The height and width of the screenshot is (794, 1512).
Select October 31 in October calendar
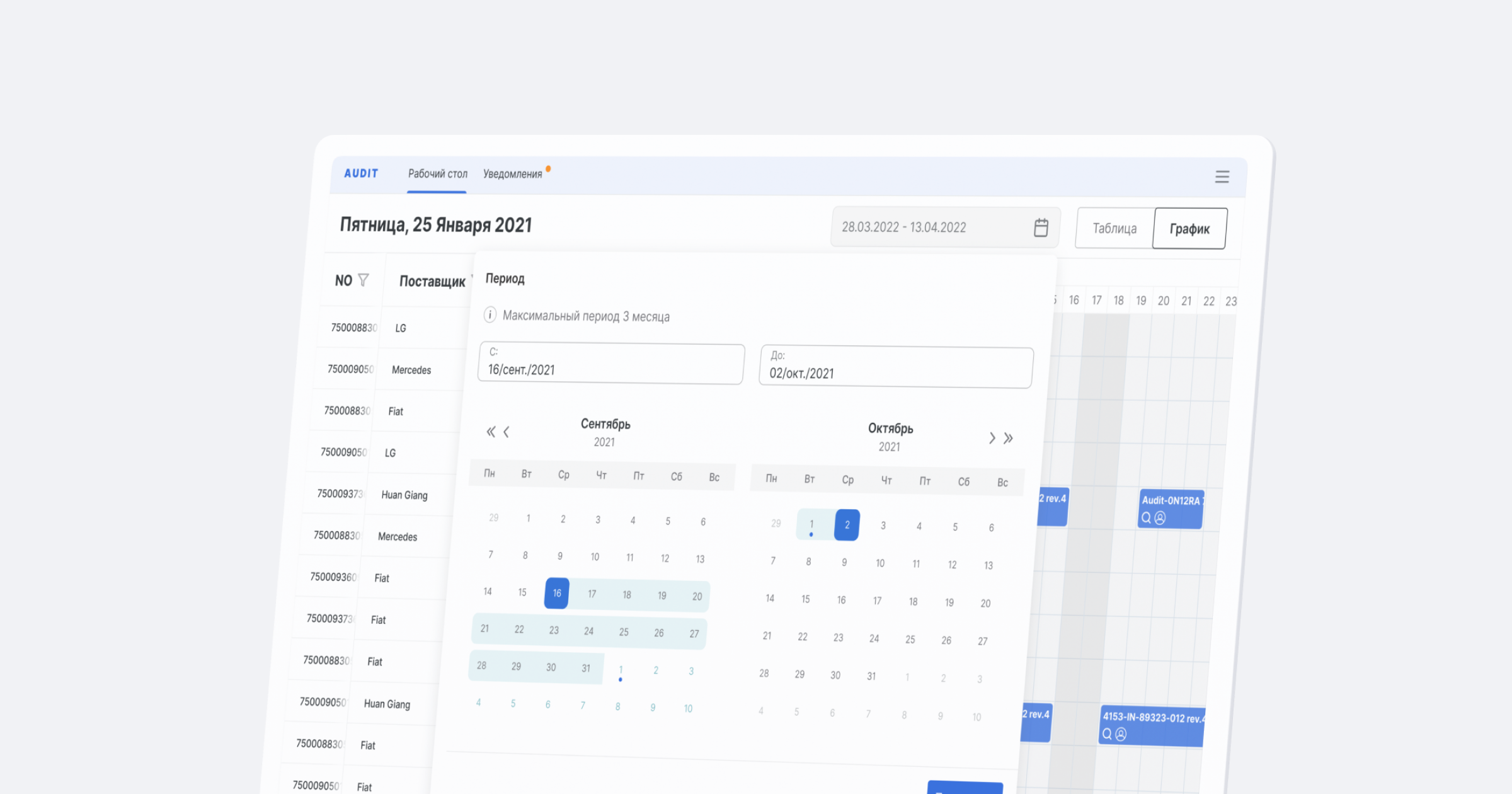(871, 676)
